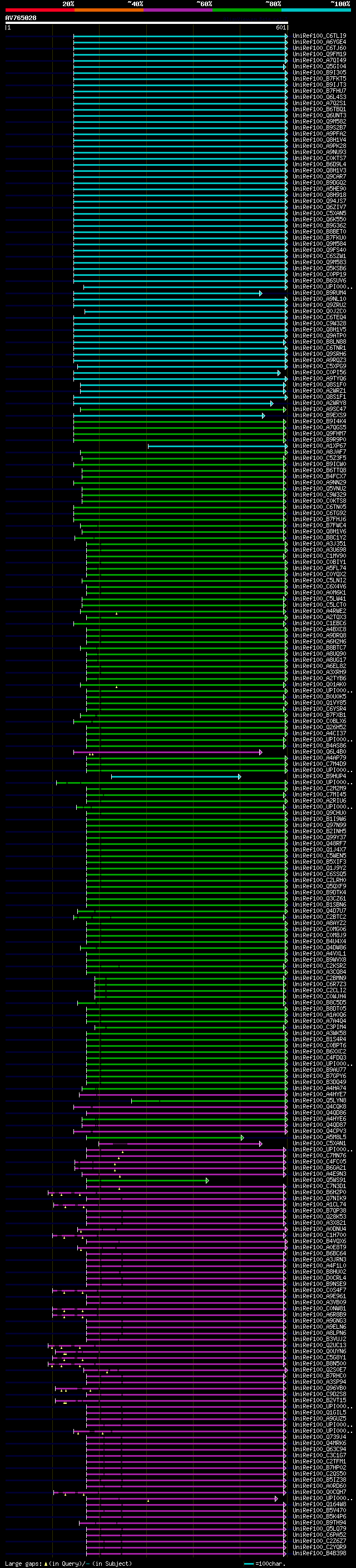Click the purple alignment bar for UniRef100_Q6L4B0

point(168,753)
